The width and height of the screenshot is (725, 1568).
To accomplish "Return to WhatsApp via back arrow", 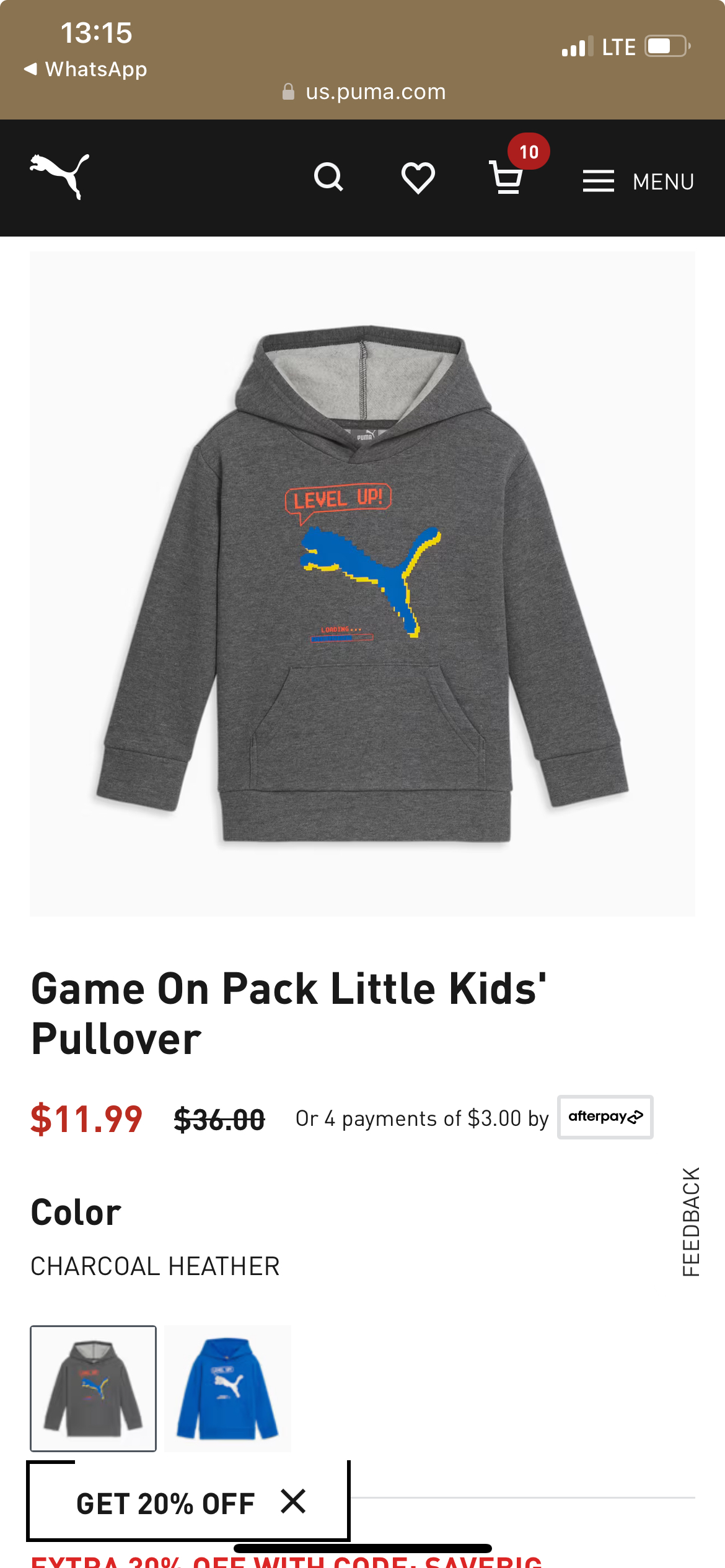I will [x=86, y=69].
